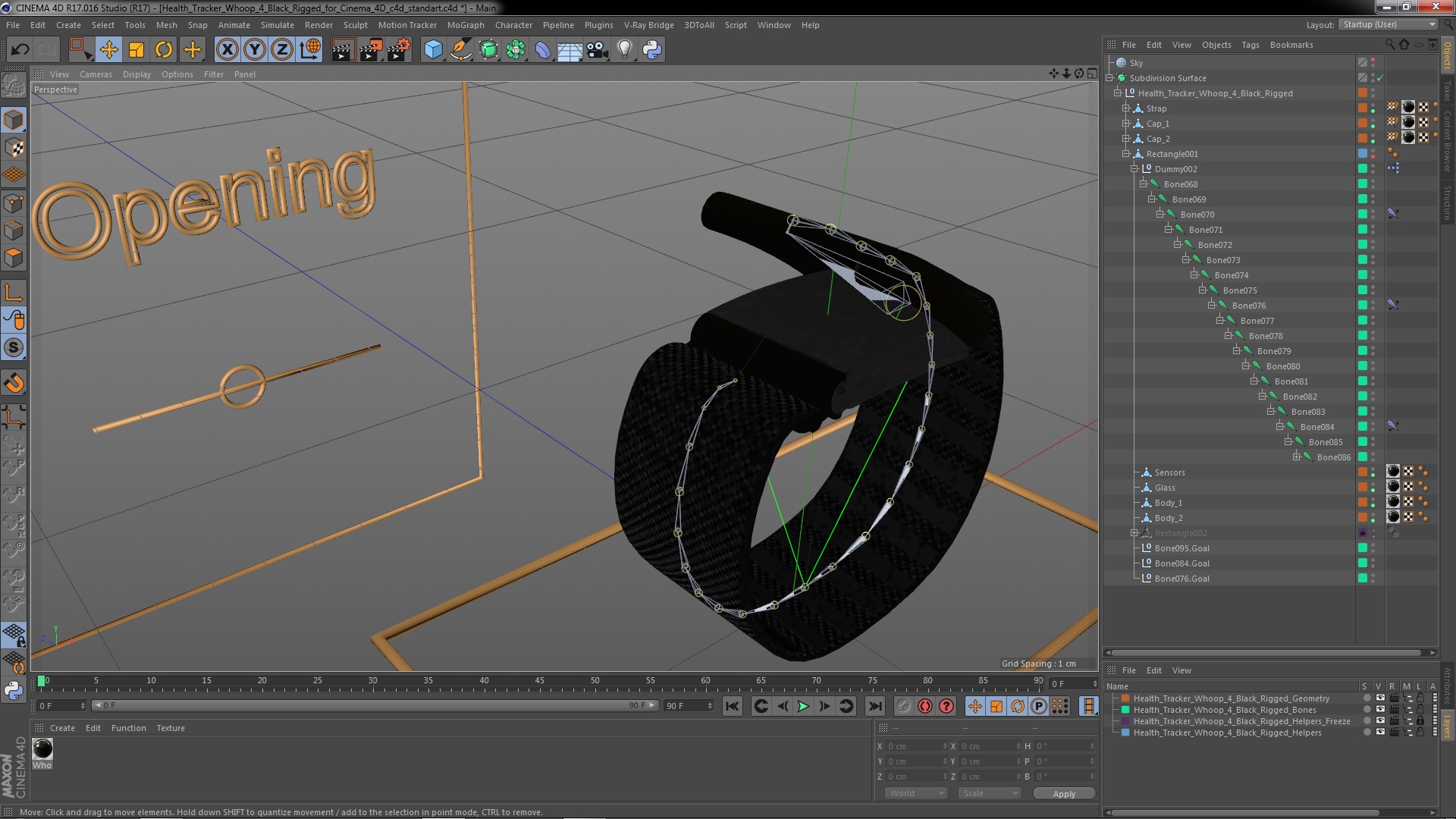This screenshot has width=1456, height=819.
Task: Open the Layout Startup dropdown
Action: click(1388, 25)
